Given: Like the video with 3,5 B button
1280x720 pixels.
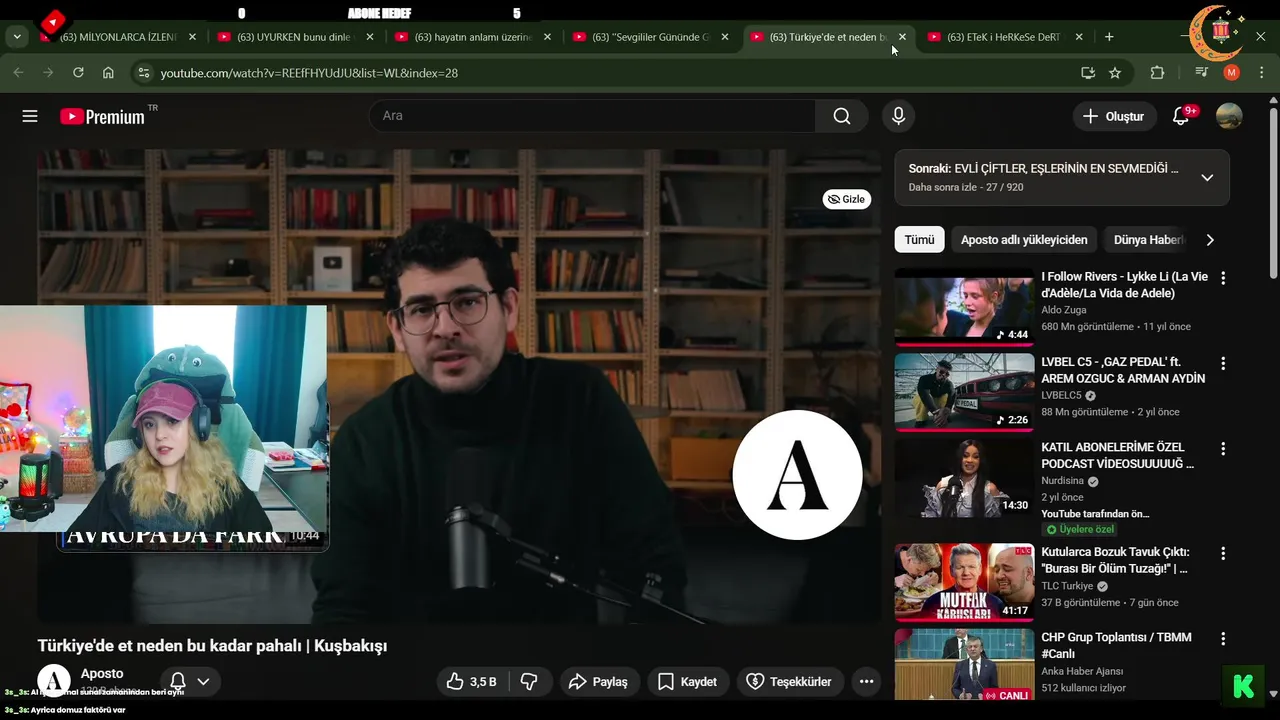Looking at the screenshot, I should pyautogui.click(x=472, y=681).
